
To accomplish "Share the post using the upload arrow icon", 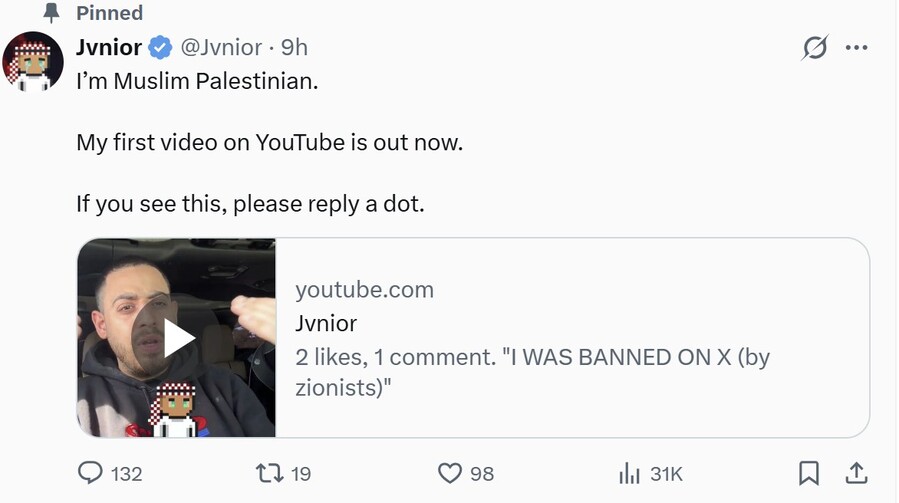I will (857, 473).
